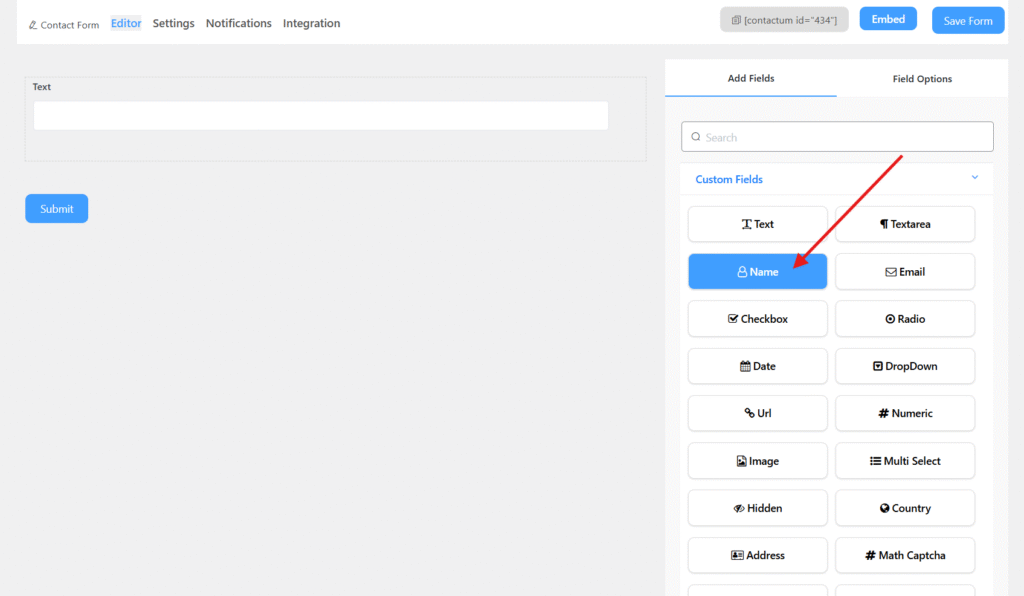Insert the Hidden field
The image size is (1024, 596).
pyautogui.click(x=757, y=508)
